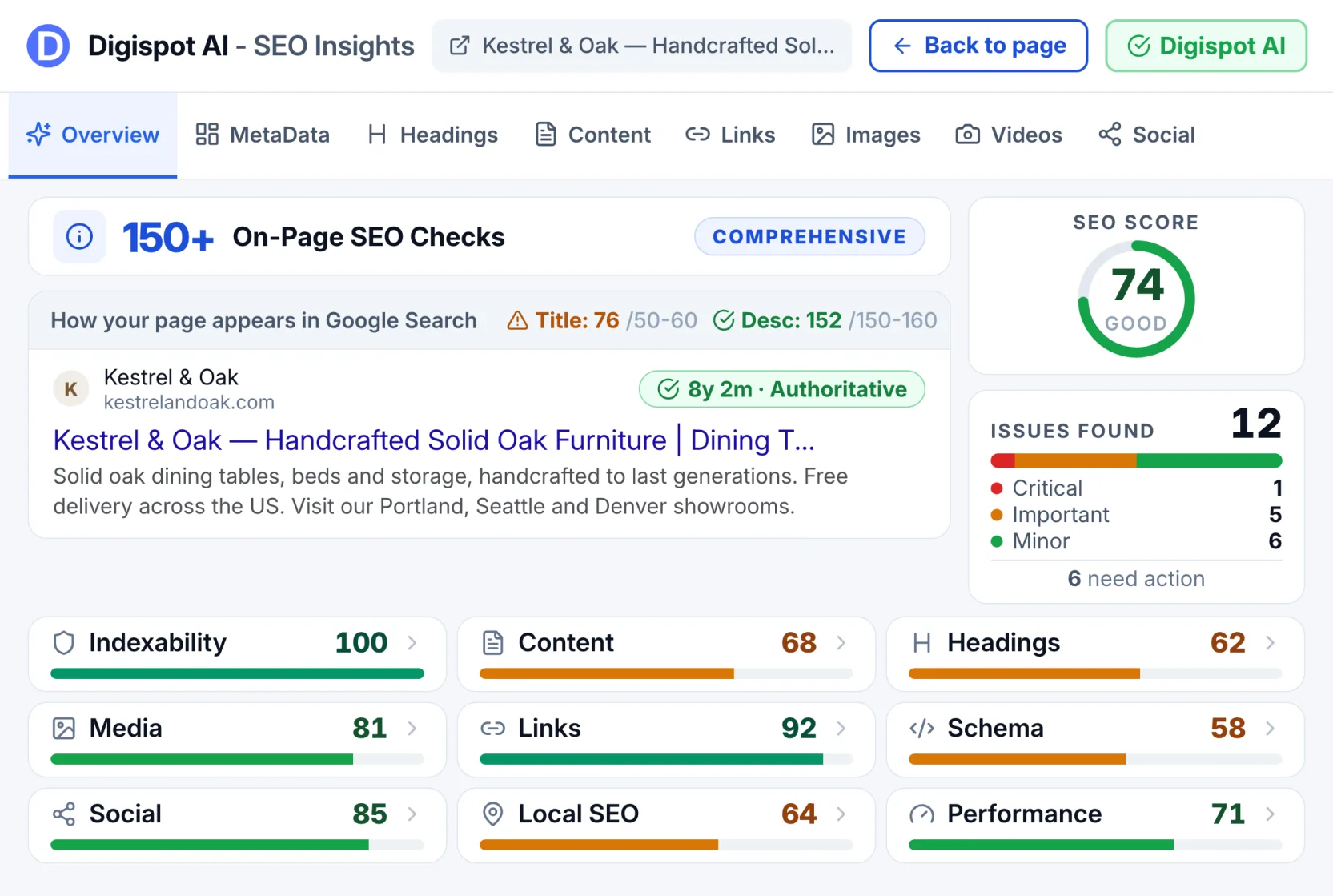Click the Back to page button
The image size is (1333, 896).
point(978,46)
